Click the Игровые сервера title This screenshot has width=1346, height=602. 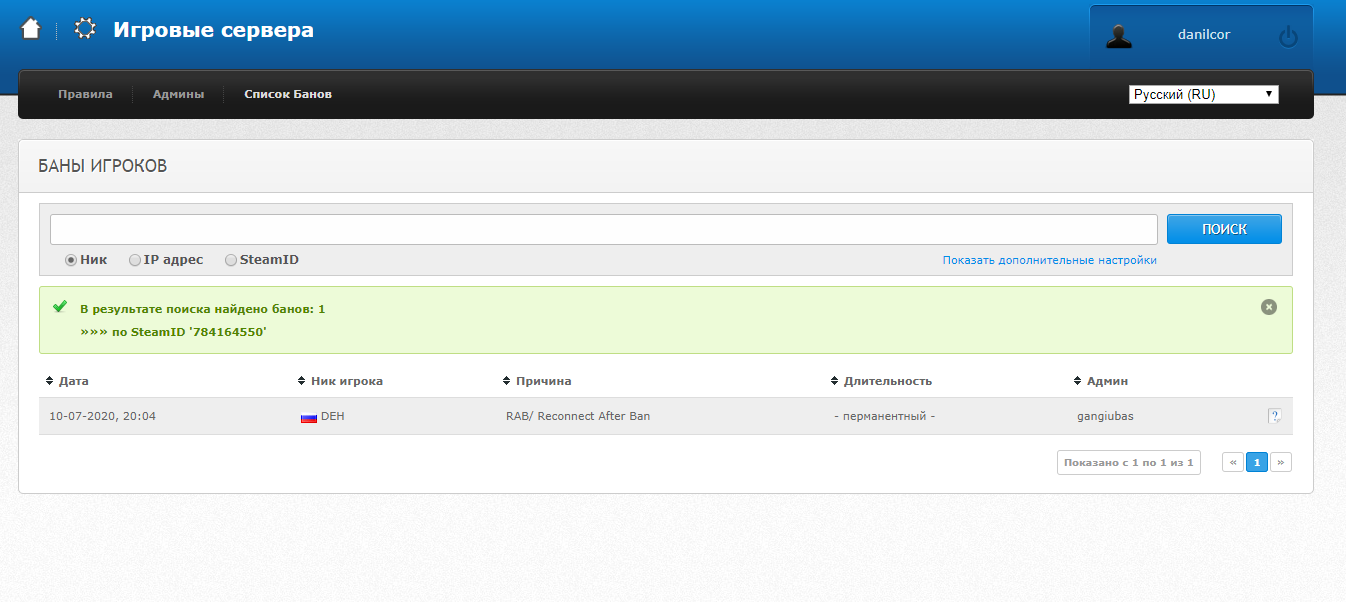213,30
